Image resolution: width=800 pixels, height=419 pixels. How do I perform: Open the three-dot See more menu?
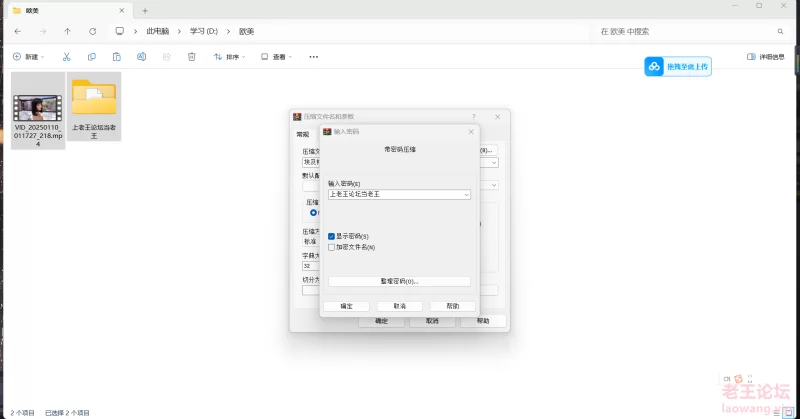pyautogui.click(x=314, y=57)
